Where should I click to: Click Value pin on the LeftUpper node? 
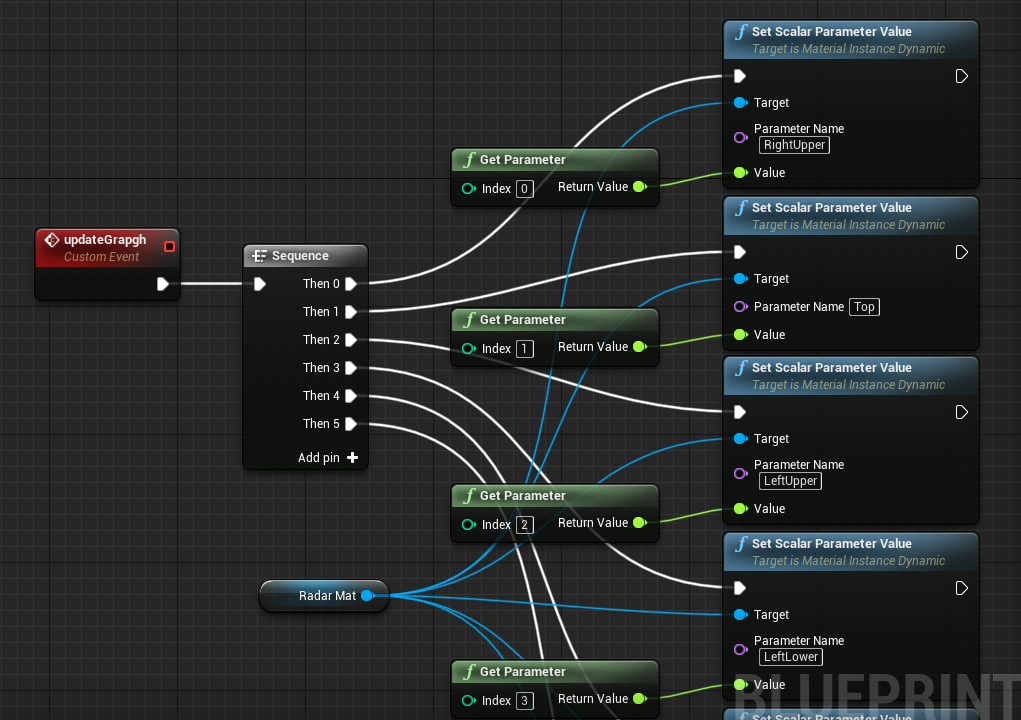pos(740,508)
